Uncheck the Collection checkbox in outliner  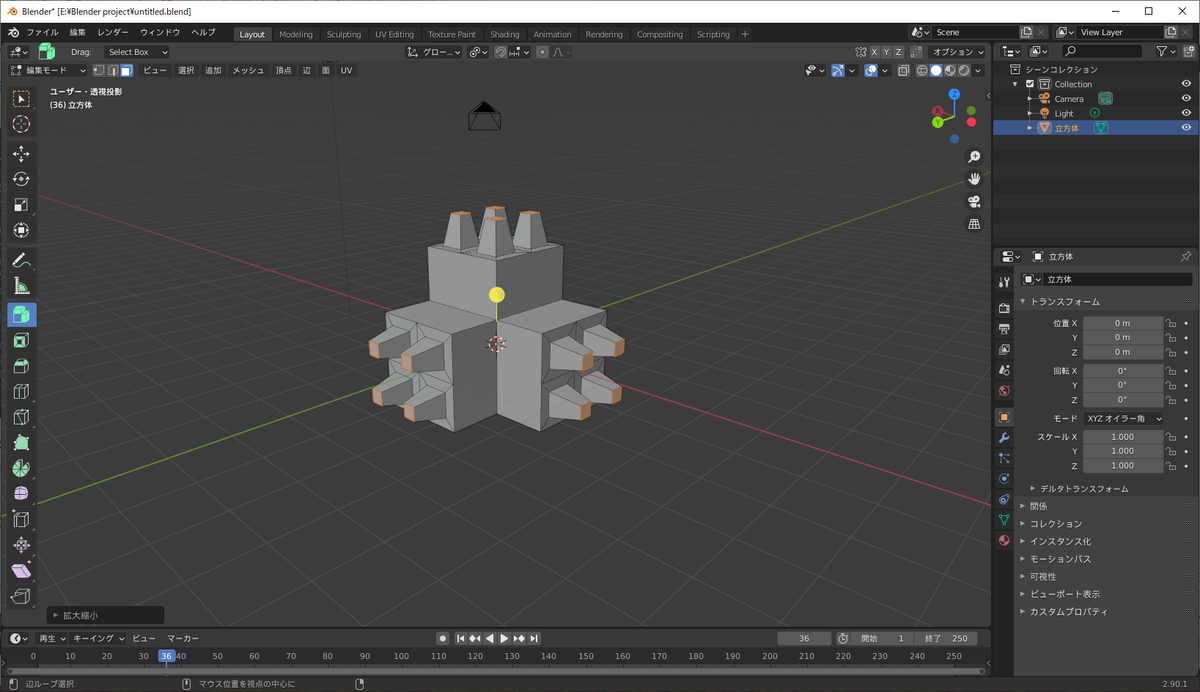coord(1030,84)
